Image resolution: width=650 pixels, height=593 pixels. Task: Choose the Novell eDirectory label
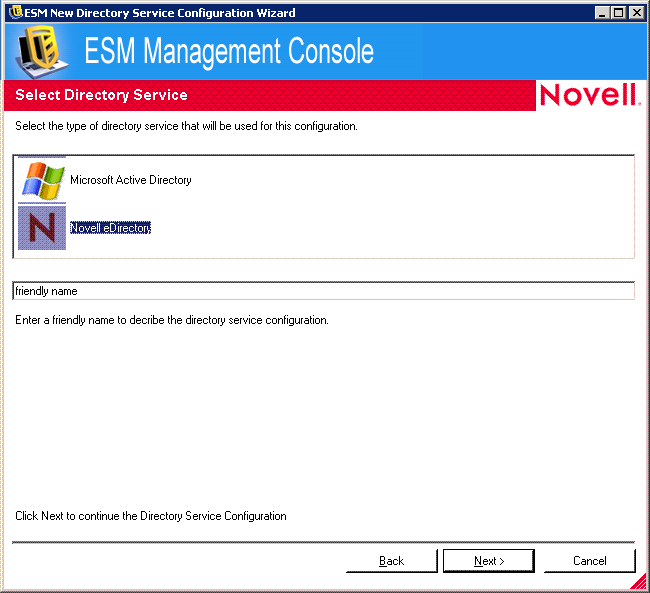(x=110, y=228)
